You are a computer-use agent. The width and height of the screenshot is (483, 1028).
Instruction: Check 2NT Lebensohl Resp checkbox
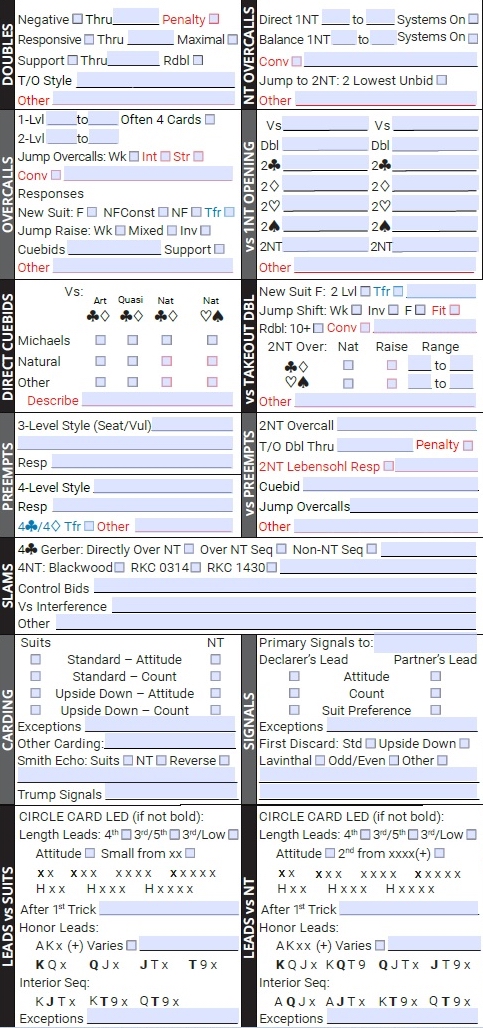point(389,466)
